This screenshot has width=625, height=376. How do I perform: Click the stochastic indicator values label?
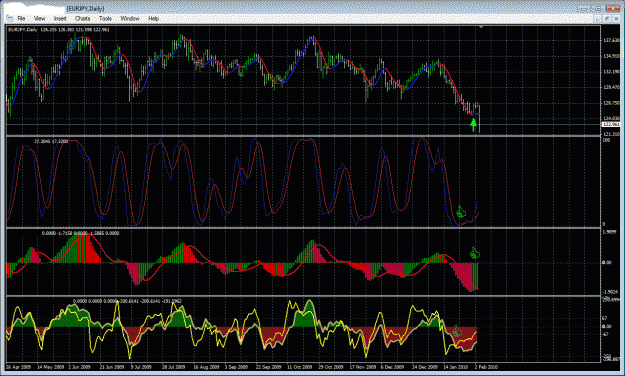coord(51,141)
